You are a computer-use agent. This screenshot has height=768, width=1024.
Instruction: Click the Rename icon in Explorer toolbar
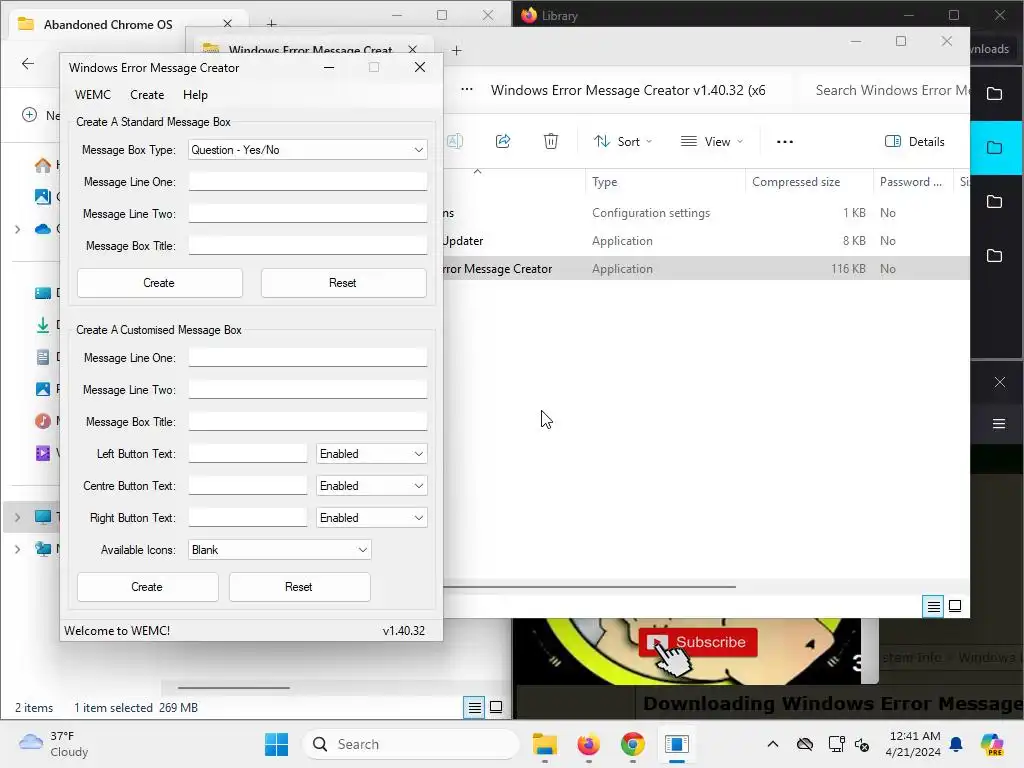pyautogui.click(x=455, y=141)
